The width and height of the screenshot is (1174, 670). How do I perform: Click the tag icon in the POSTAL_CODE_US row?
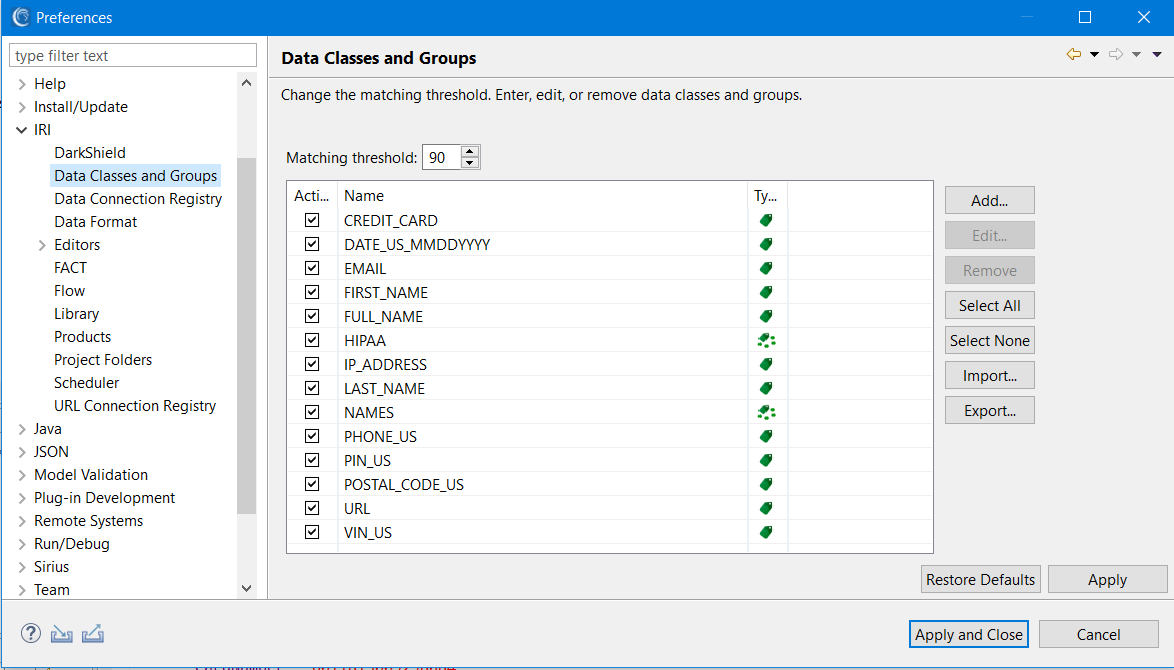(766, 484)
